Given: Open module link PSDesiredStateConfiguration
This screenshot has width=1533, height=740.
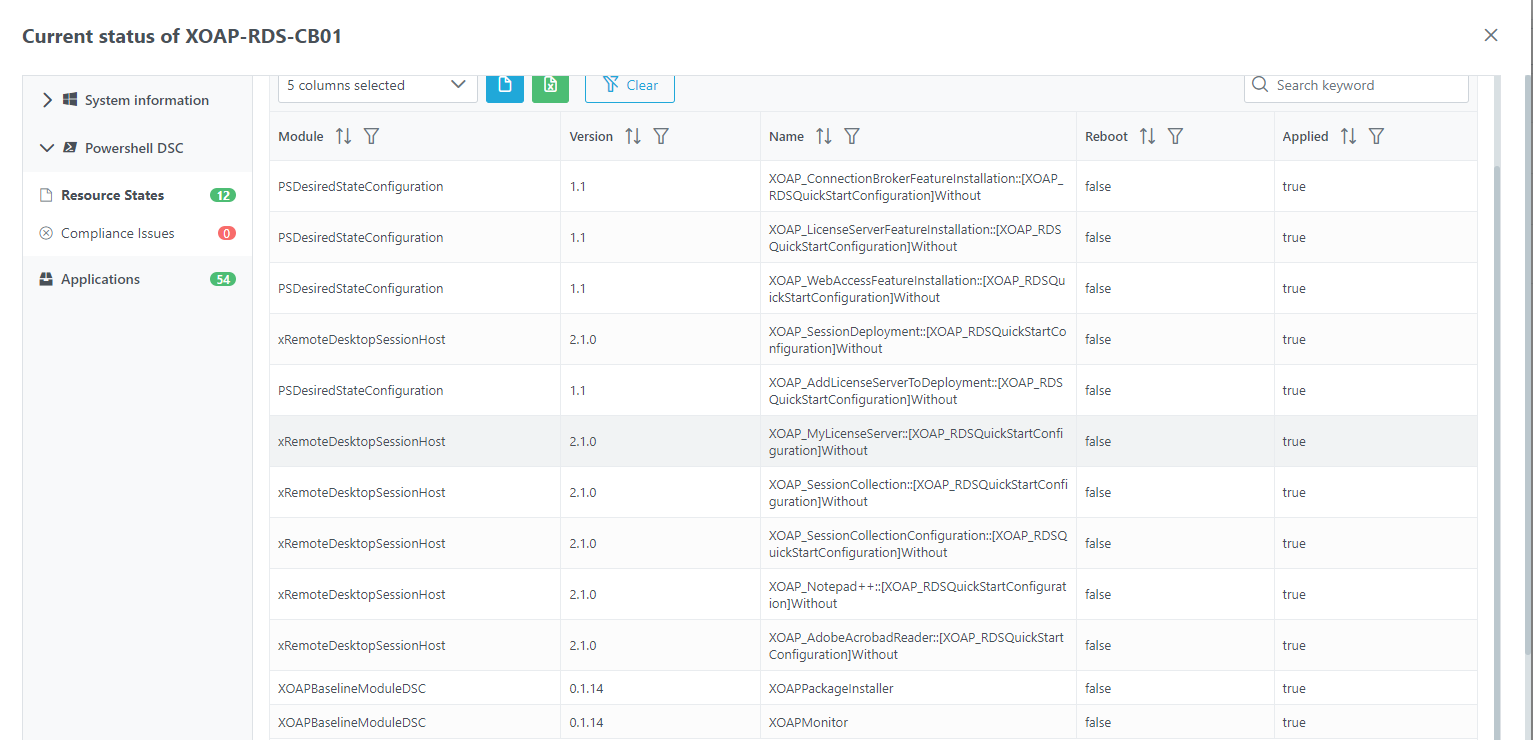Looking at the screenshot, I should click(360, 186).
